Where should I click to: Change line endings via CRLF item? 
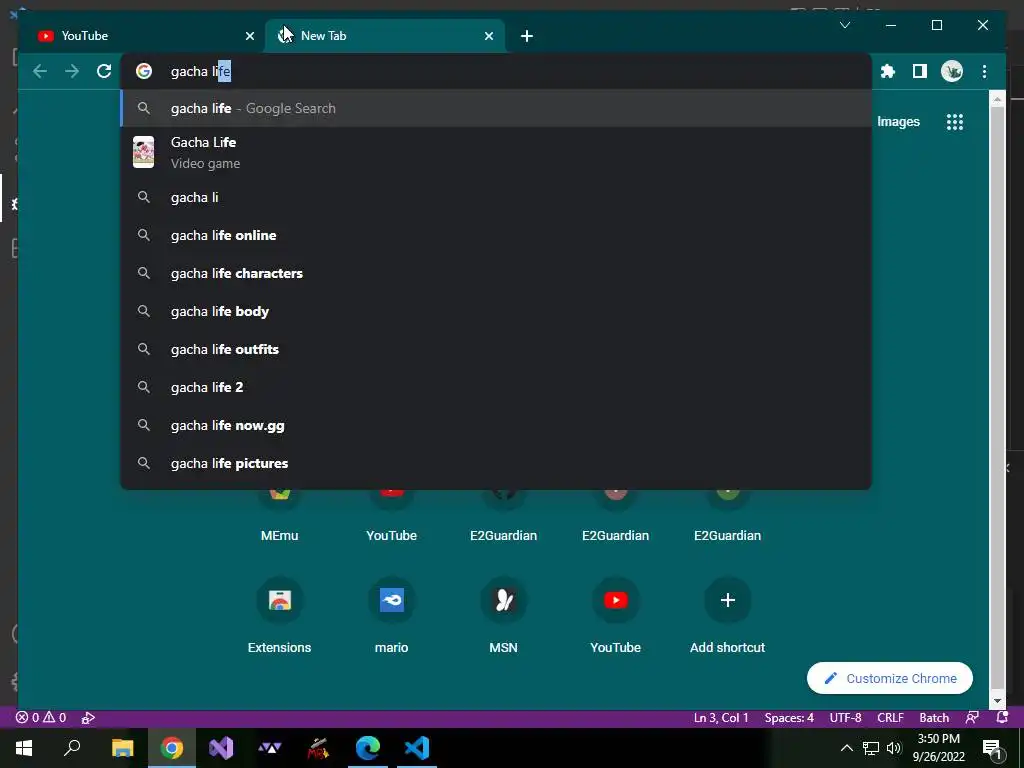[890, 718]
